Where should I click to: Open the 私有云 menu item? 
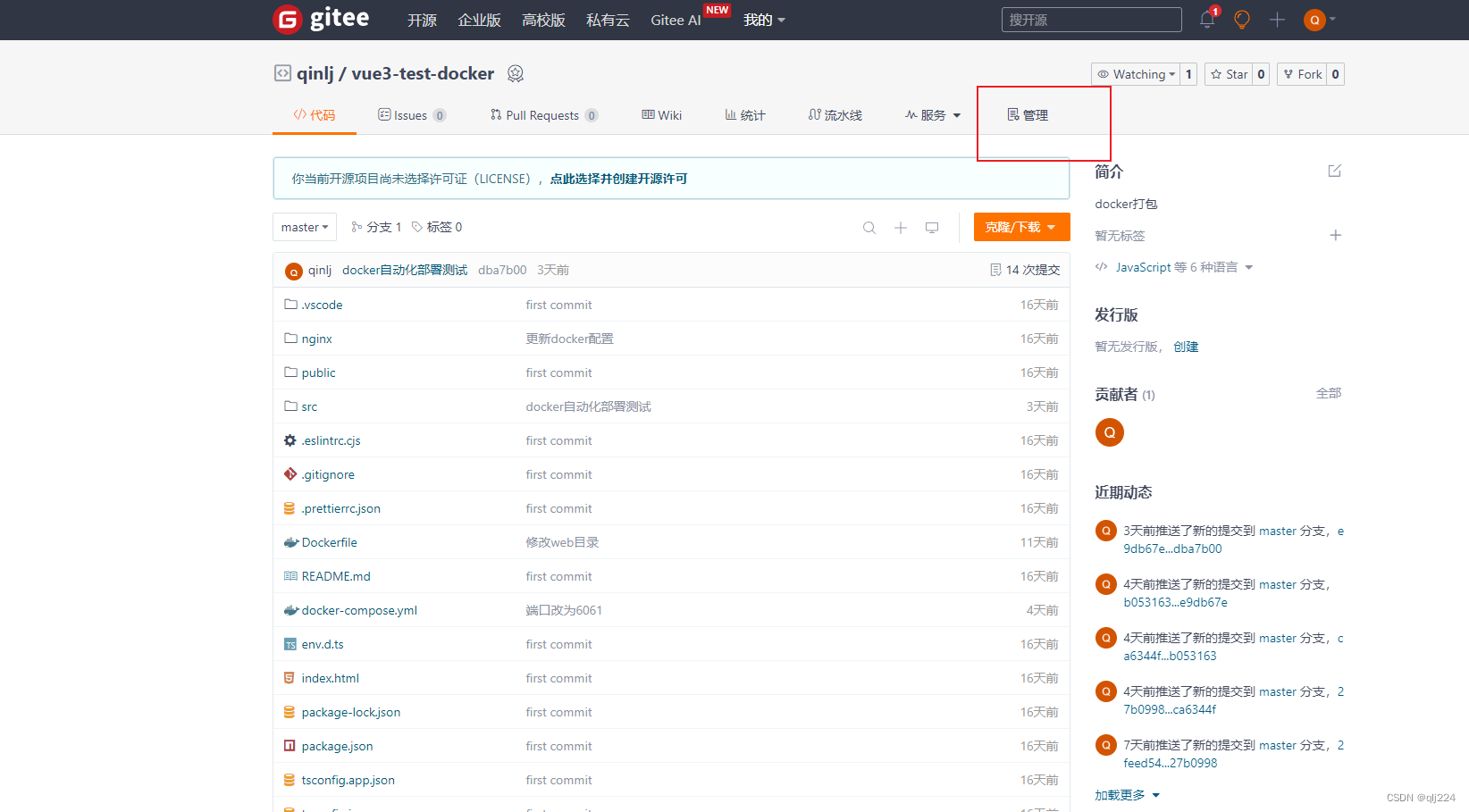pyautogui.click(x=608, y=20)
